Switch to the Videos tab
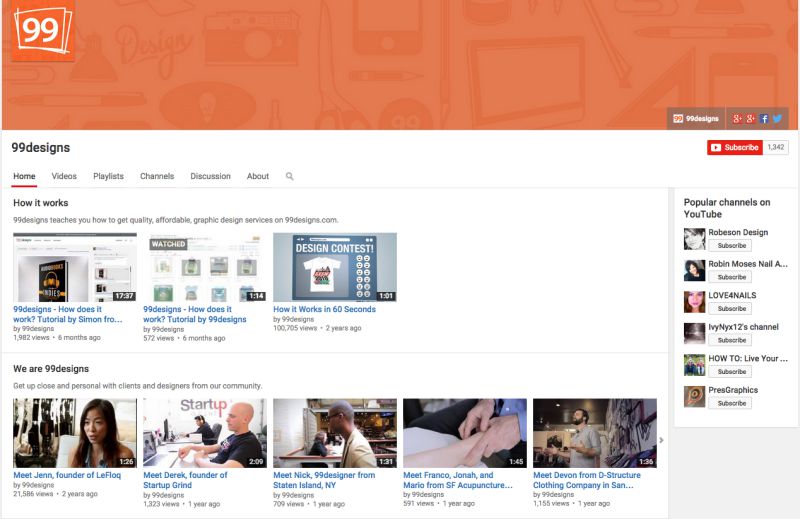Image resolution: width=800 pixels, height=519 pixels. 64,176
